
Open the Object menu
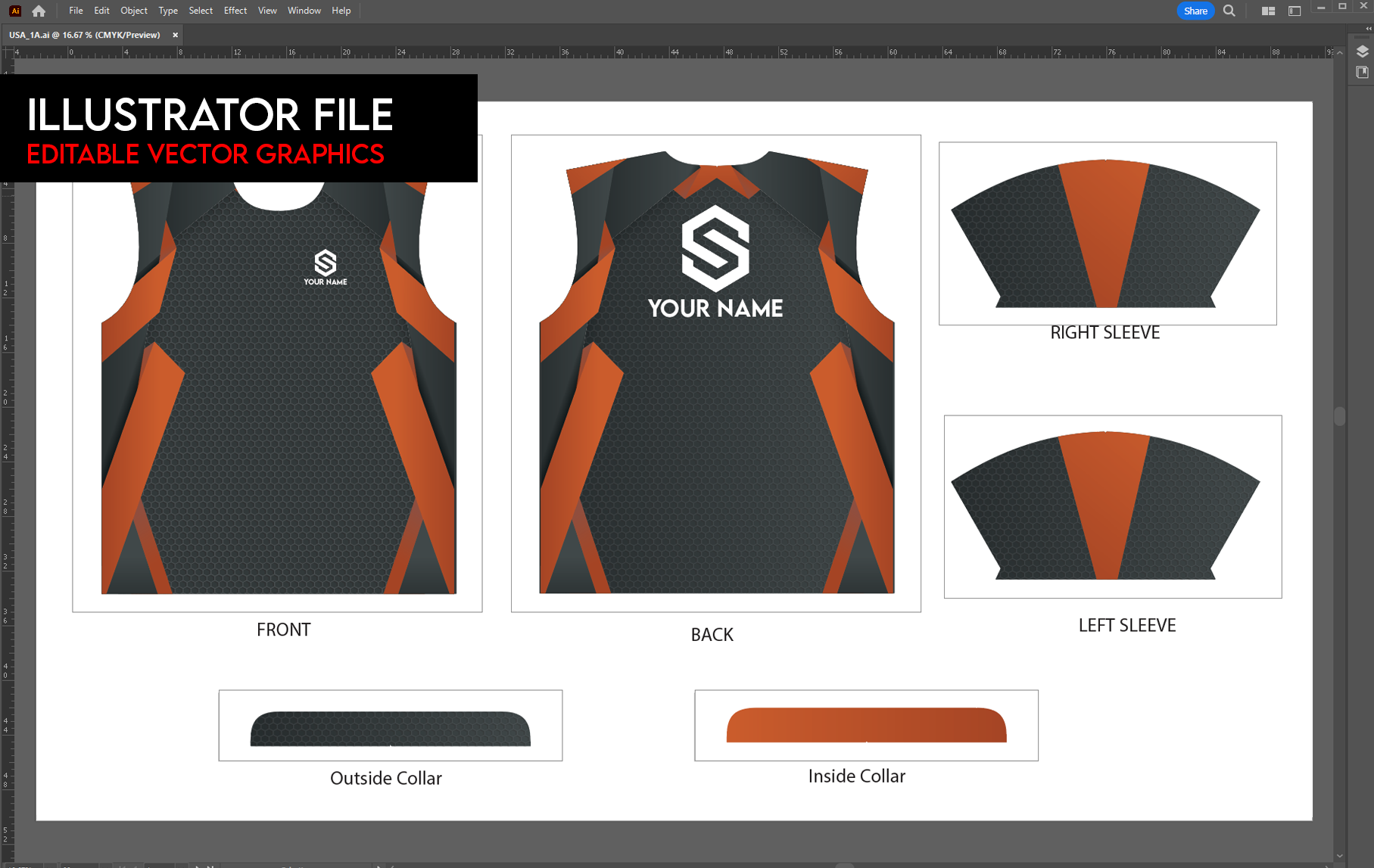pos(133,10)
